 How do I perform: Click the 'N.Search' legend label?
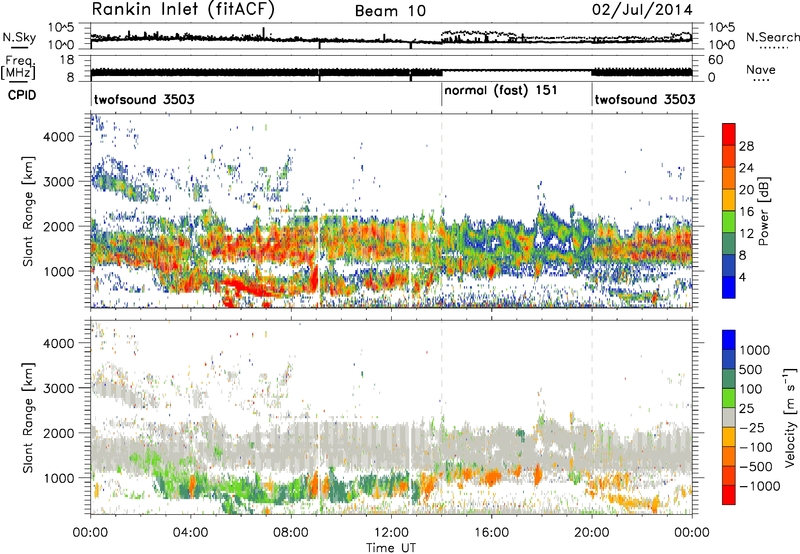pos(772,37)
